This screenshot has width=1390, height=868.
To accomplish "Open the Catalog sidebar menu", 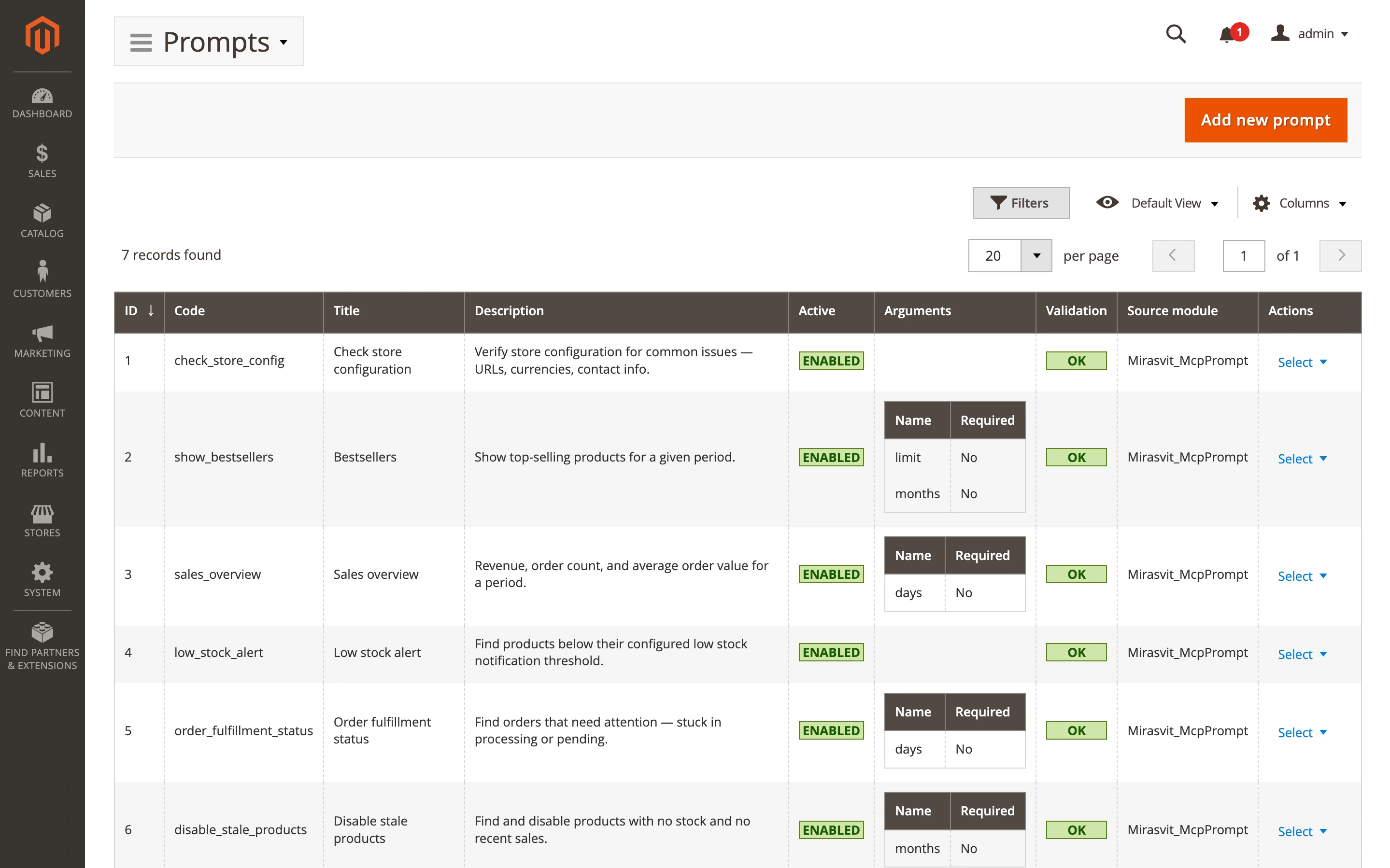I will (42, 222).
